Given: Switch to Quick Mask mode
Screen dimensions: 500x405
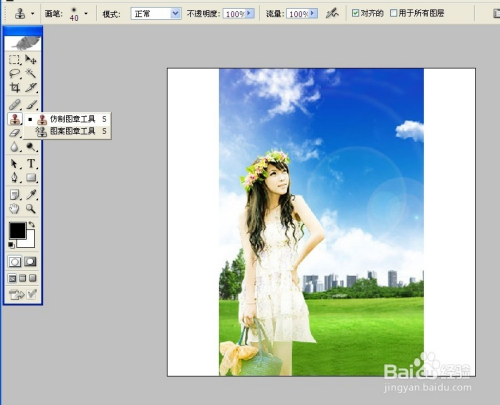Looking at the screenshot, I should [30, 262].
